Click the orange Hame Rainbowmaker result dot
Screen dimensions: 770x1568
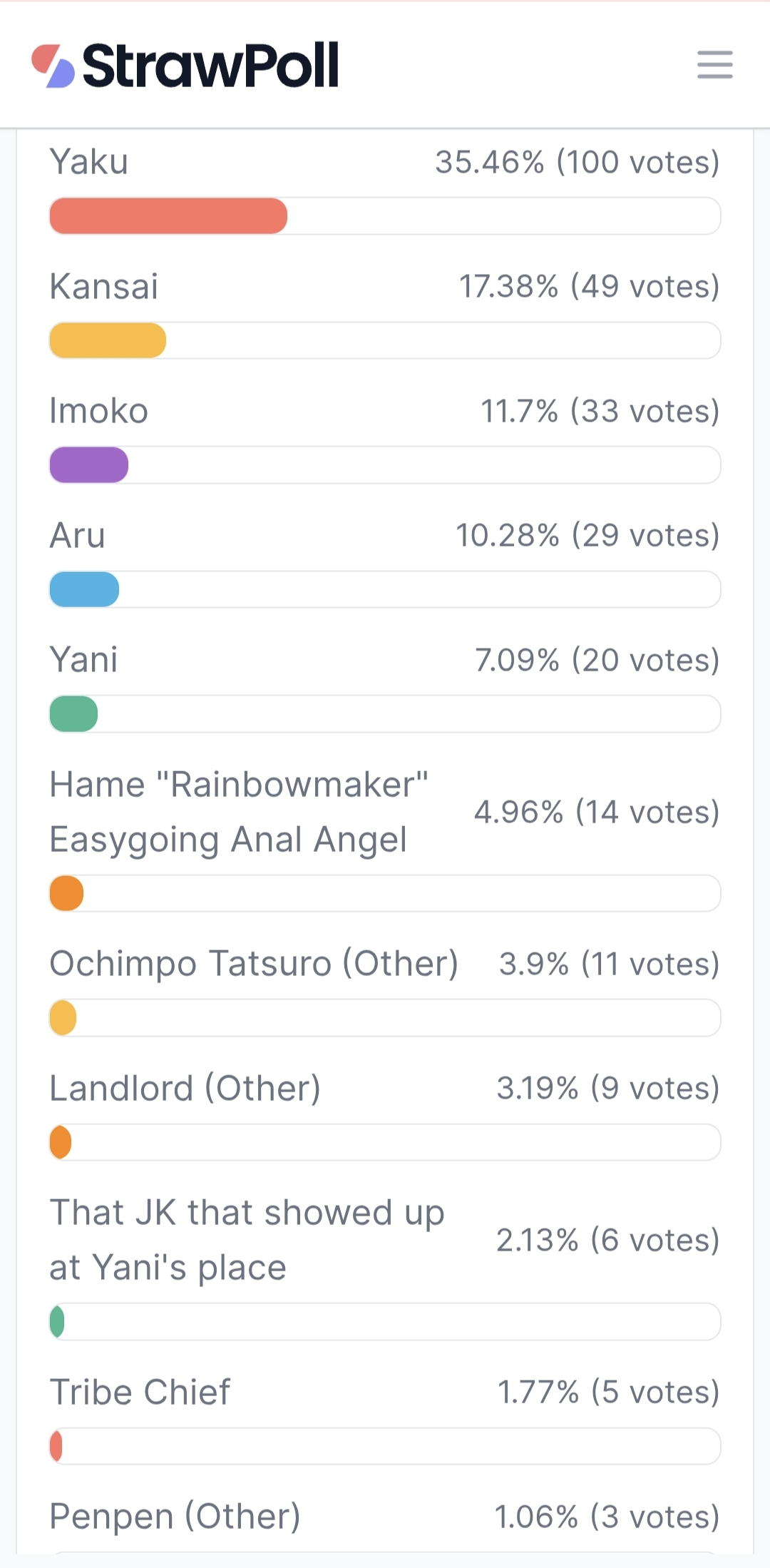point(66,894)
